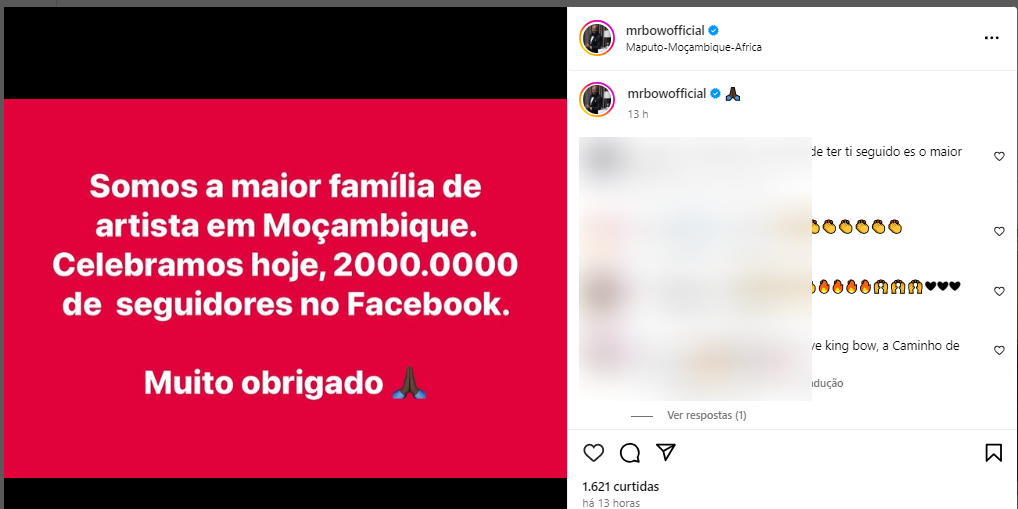View who liked via '1.621 curtidas'
Screen dimensions: 1018x509
[x=621, y=486]
